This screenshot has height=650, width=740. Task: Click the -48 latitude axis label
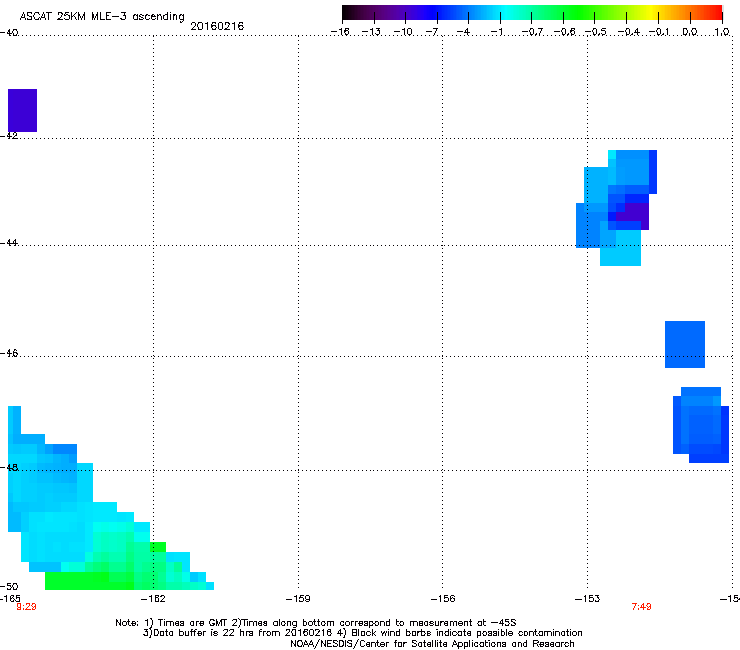[x=9, y=467]
